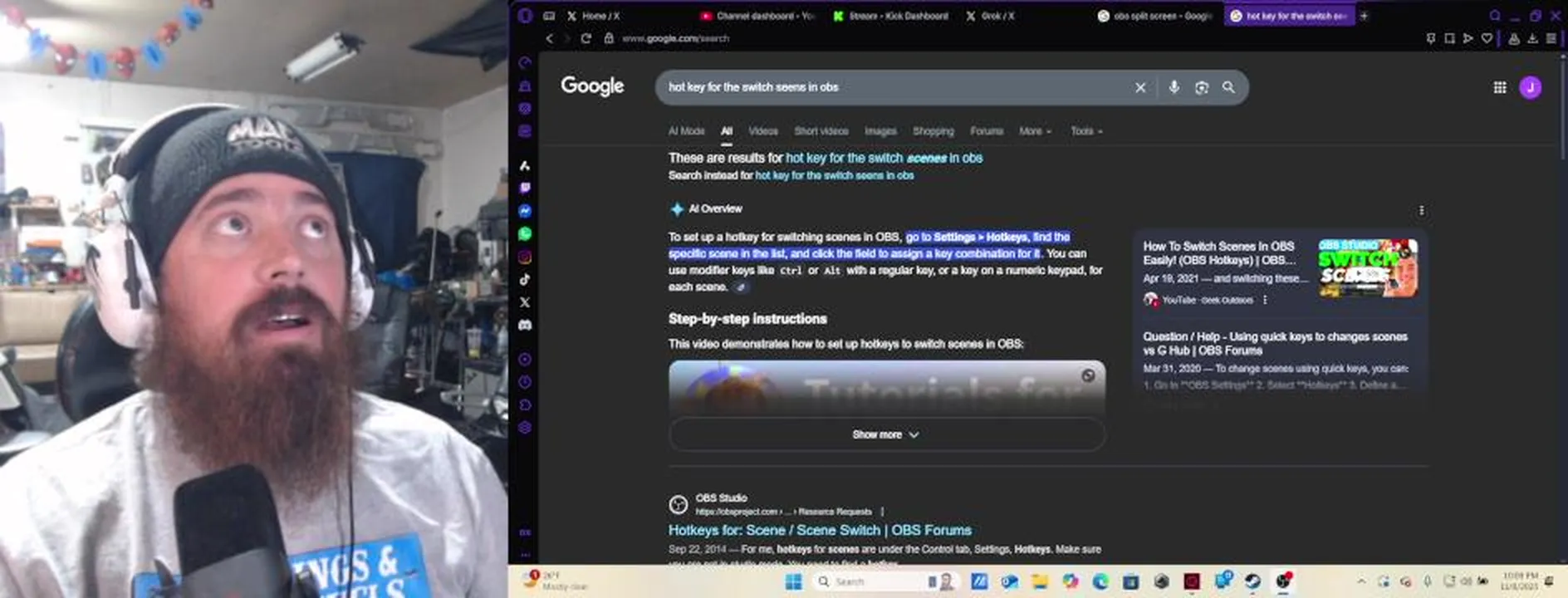Search instead for the original query

(x=834, y=175)
